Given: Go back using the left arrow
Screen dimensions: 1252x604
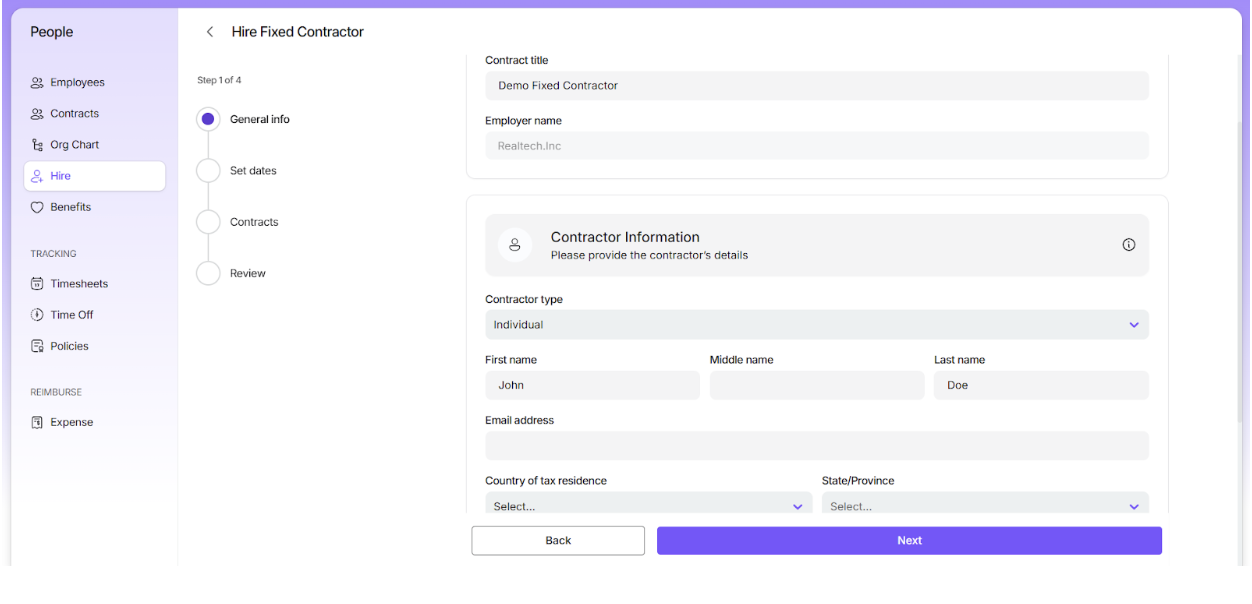Looking at the screenshot, I should tap(210, 32).
